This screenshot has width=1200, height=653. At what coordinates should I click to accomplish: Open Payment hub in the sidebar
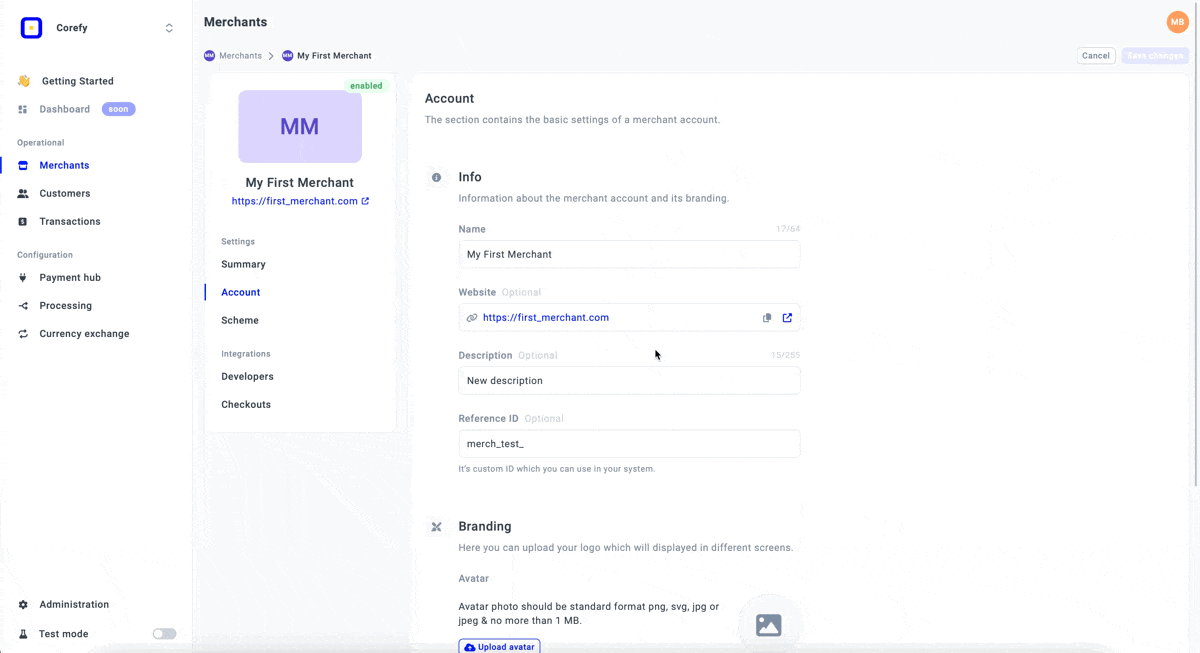coord(70,277)
